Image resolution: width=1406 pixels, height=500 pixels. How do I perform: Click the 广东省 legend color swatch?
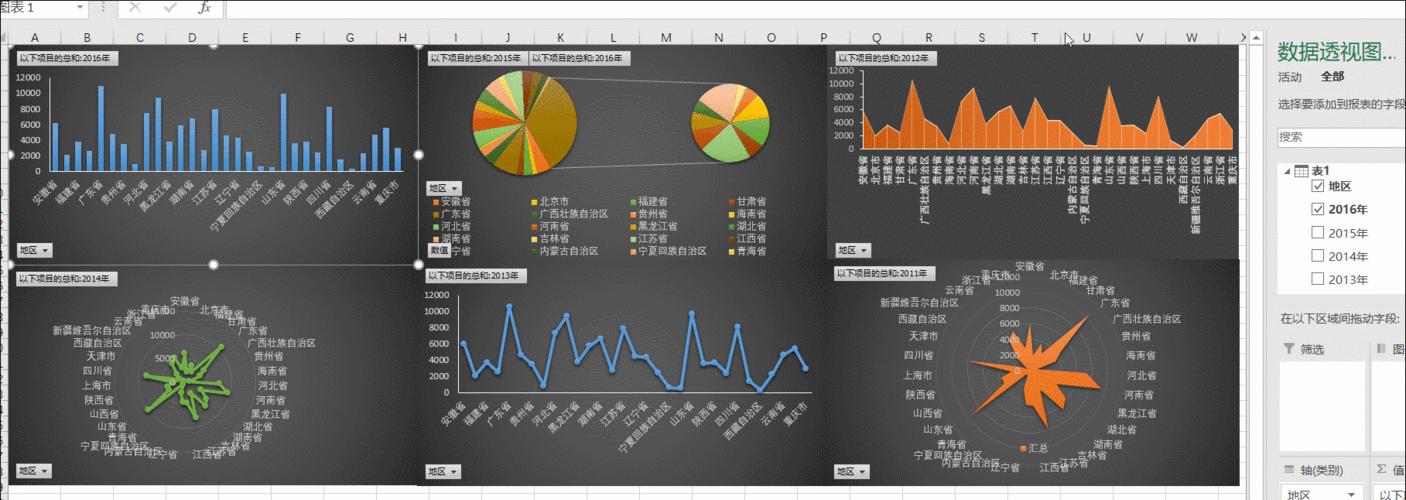(x=435, y=214)
